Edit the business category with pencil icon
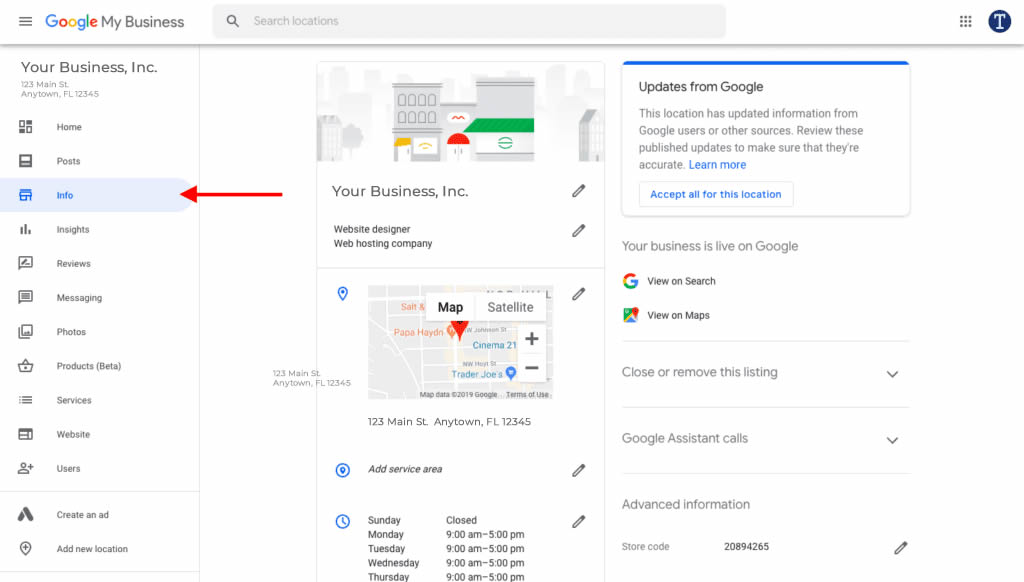 [x=578, y=231]
